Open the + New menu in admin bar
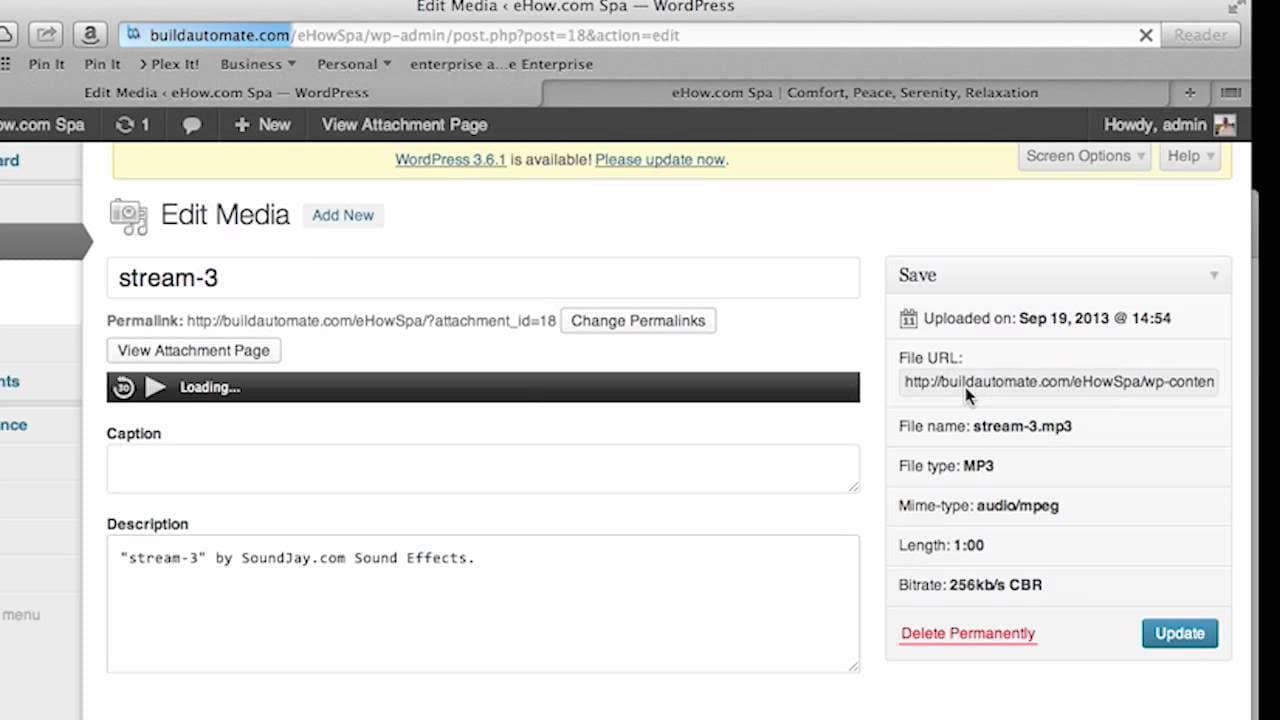The height and width of the screenshot is (720, 1280). click(262, 125)
